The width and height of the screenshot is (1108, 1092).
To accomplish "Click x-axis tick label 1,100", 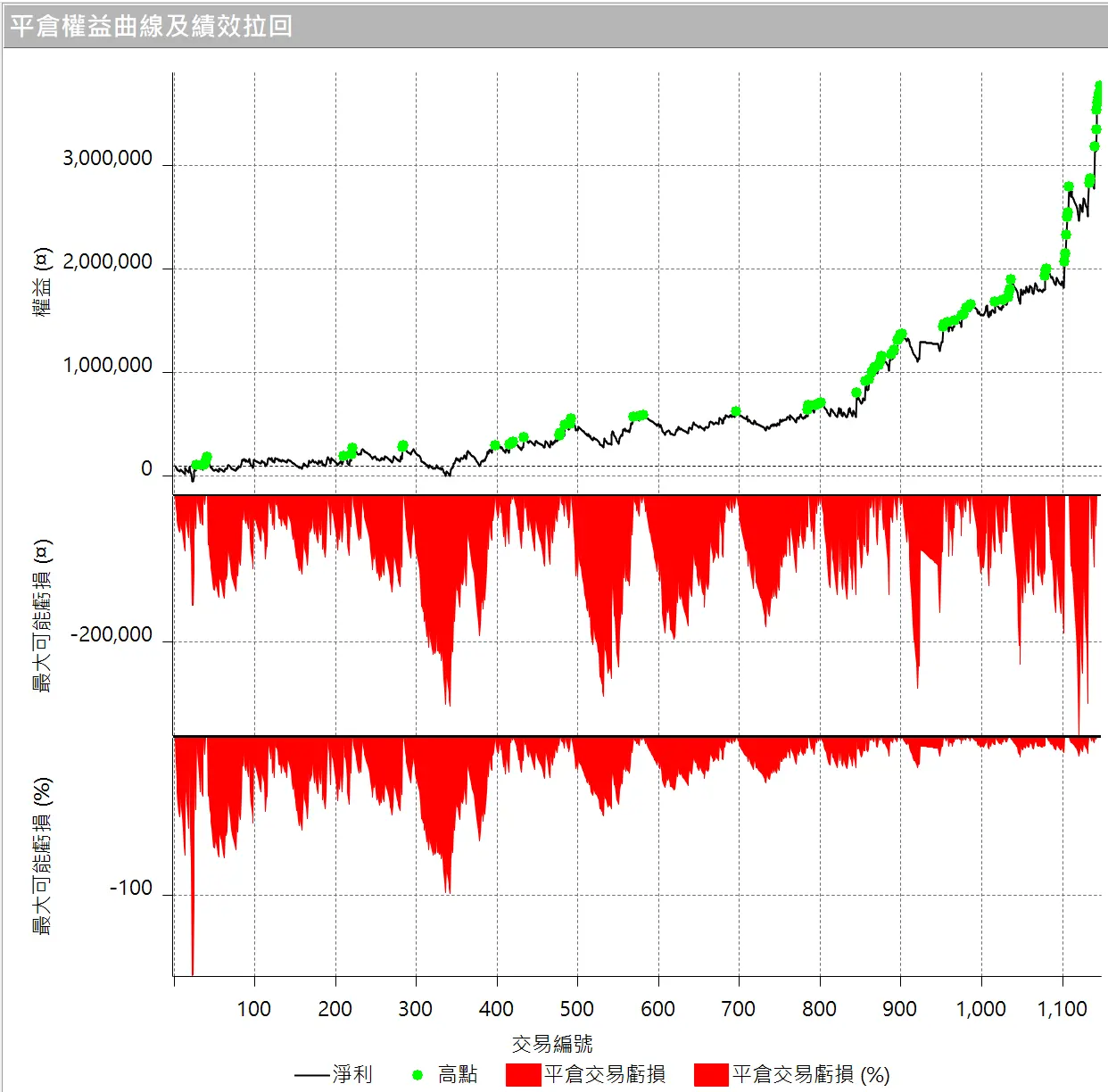I will 1063,1009.
